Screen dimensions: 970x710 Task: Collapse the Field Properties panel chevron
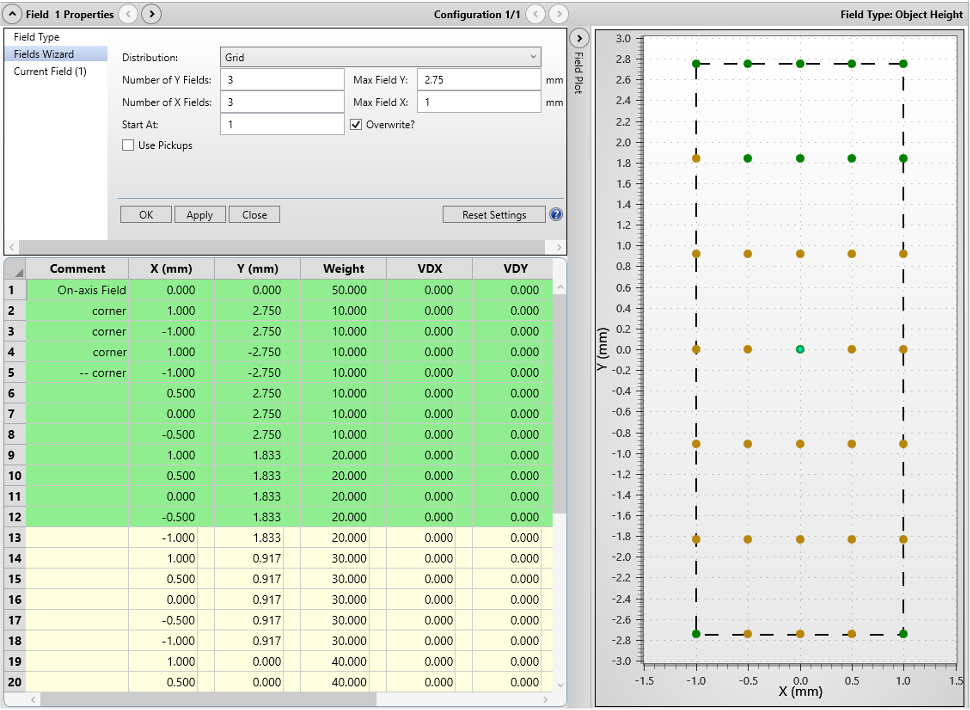coord(14,14)
